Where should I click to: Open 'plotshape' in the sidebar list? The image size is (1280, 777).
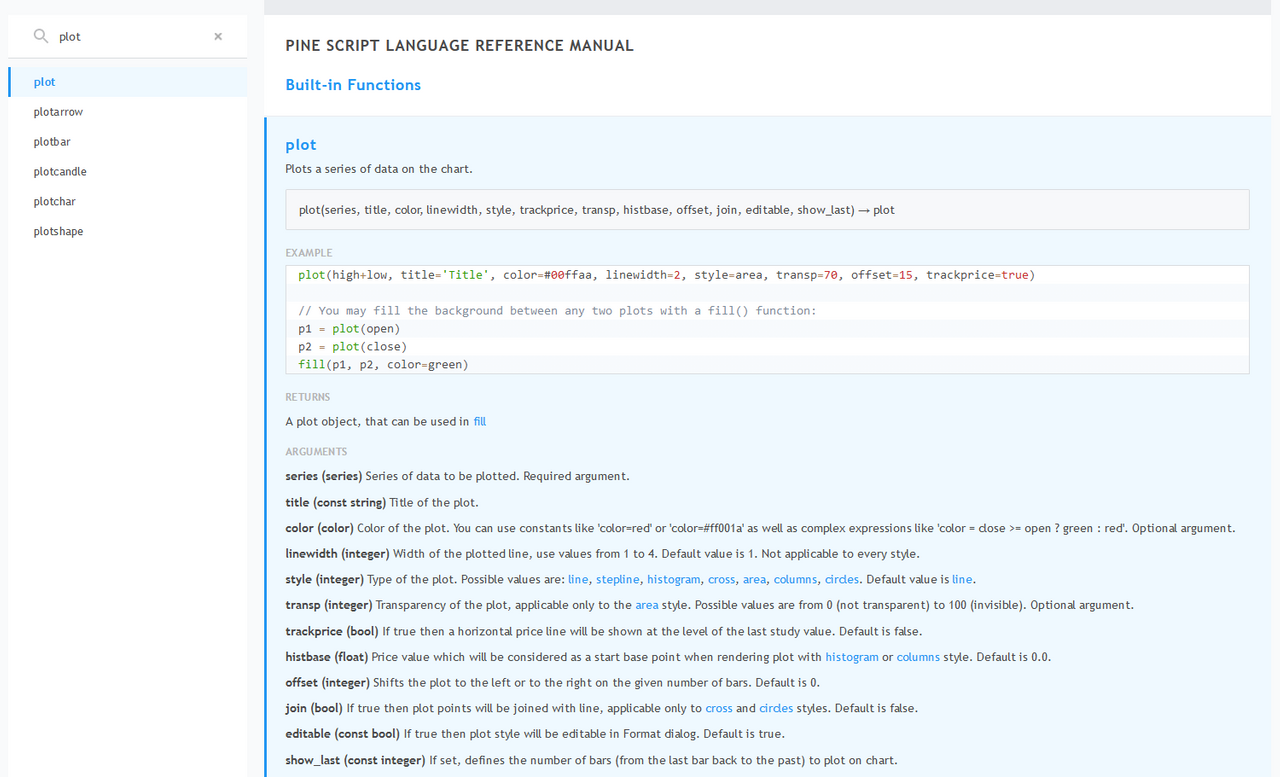click(128, 232)
